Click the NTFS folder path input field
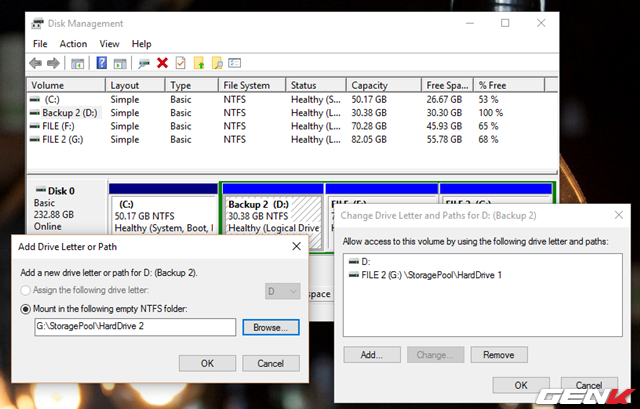Image resolution: width=640 pixels, height=409 pixels. 135,327
